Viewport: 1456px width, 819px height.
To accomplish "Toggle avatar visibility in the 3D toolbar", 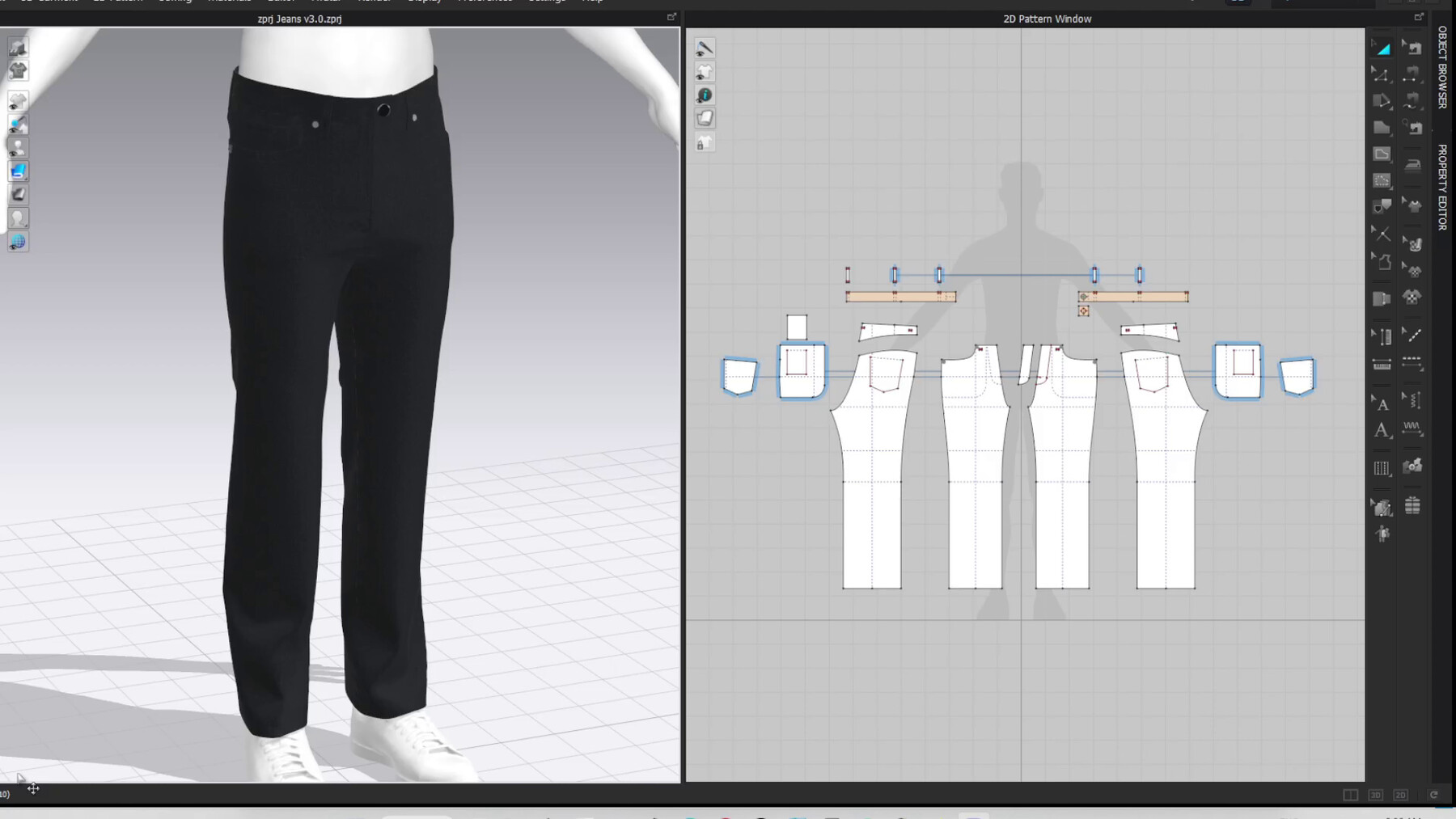I will tap(18, 146).
